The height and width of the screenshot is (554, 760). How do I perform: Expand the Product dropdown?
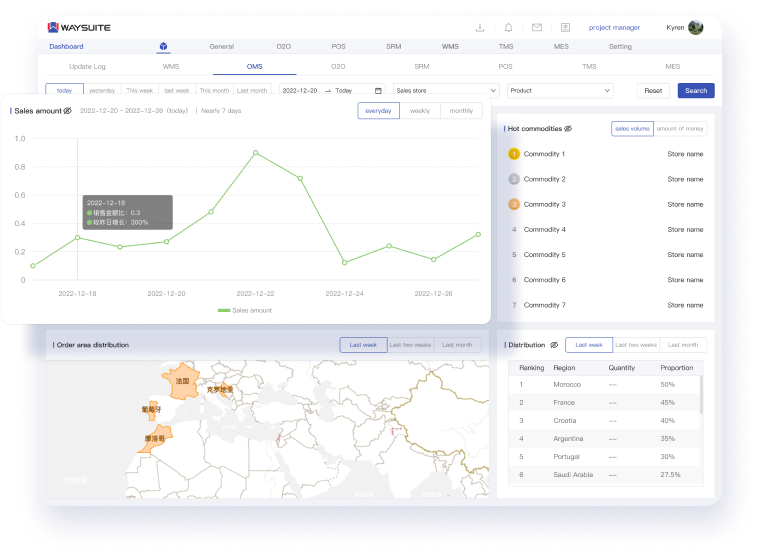coord(560,90)
